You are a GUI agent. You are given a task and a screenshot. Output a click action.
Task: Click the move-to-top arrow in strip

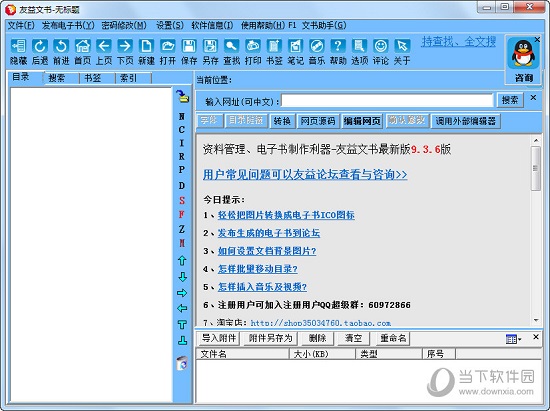click(x=182, y=324)
